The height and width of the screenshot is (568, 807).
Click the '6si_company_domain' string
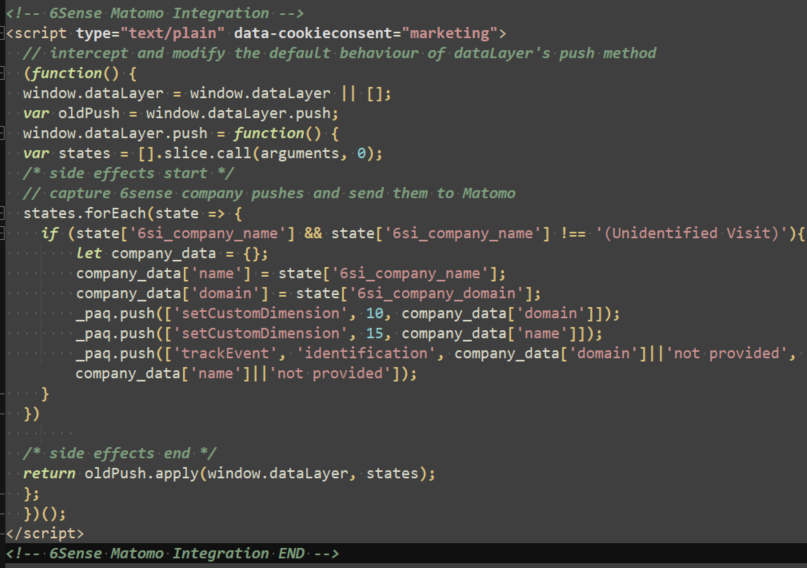click(436, 294)
